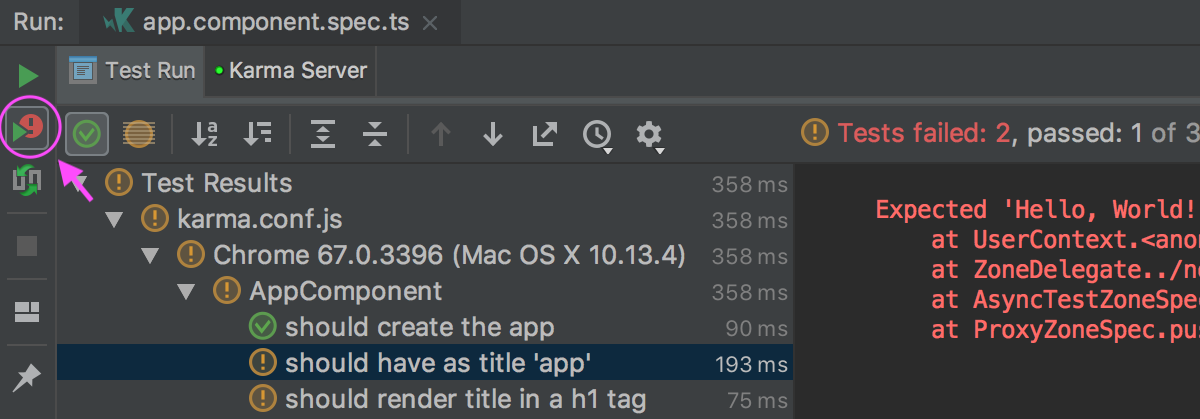Toggle Show Ignored tests striped button
This screenshot has width=1200, height=419.
click(x=138, y=133)
